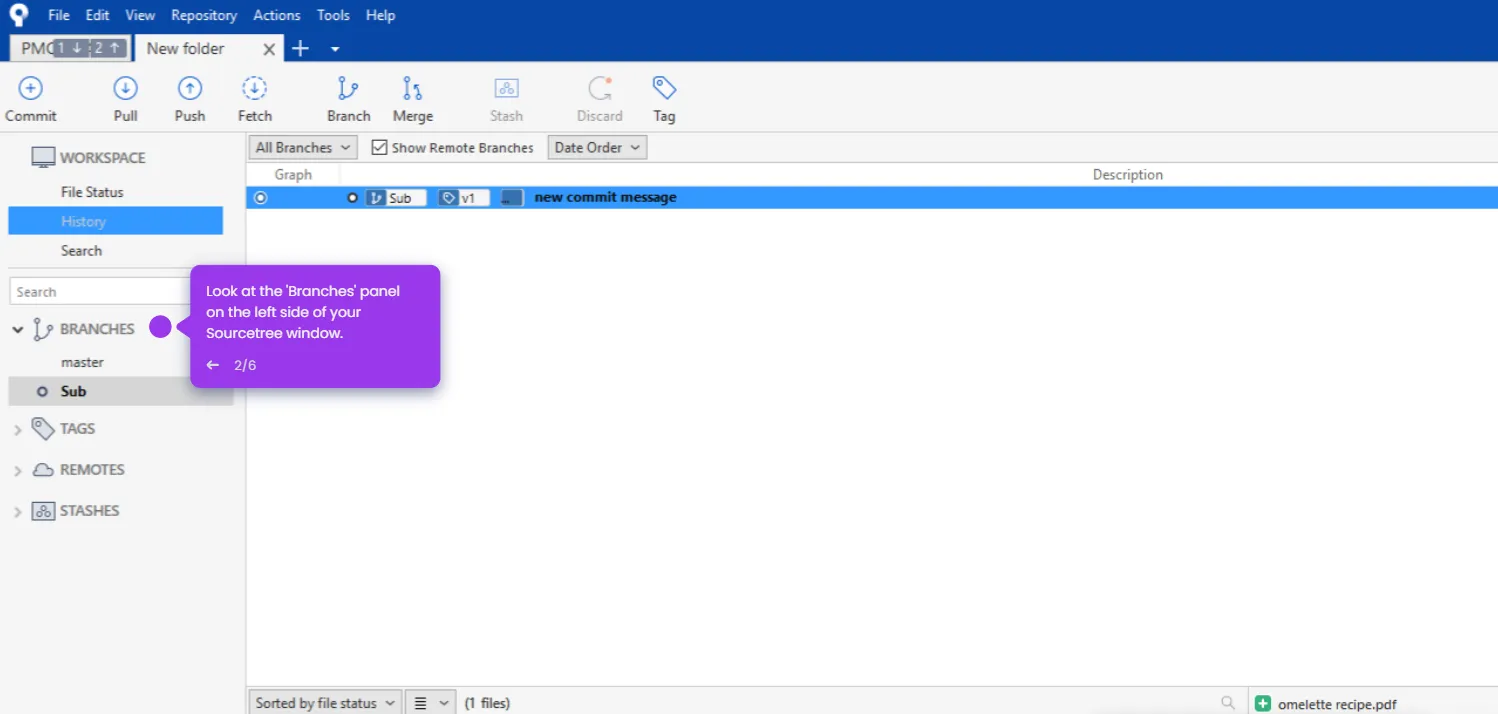
Task: Click the commit graph node circle
Action: point(261,198)
